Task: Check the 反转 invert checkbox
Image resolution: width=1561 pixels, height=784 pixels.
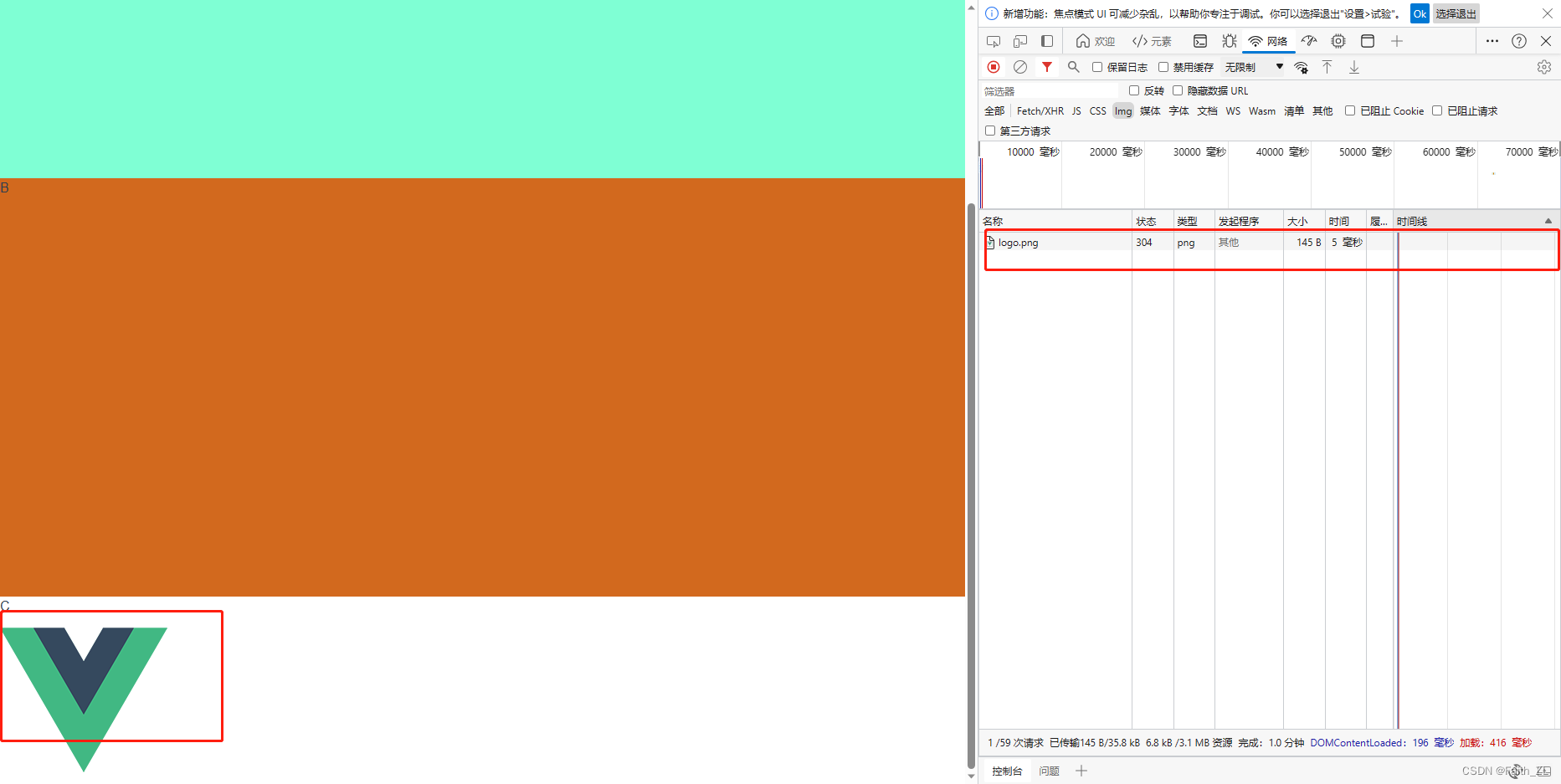Action: [x=1134, y=90]
